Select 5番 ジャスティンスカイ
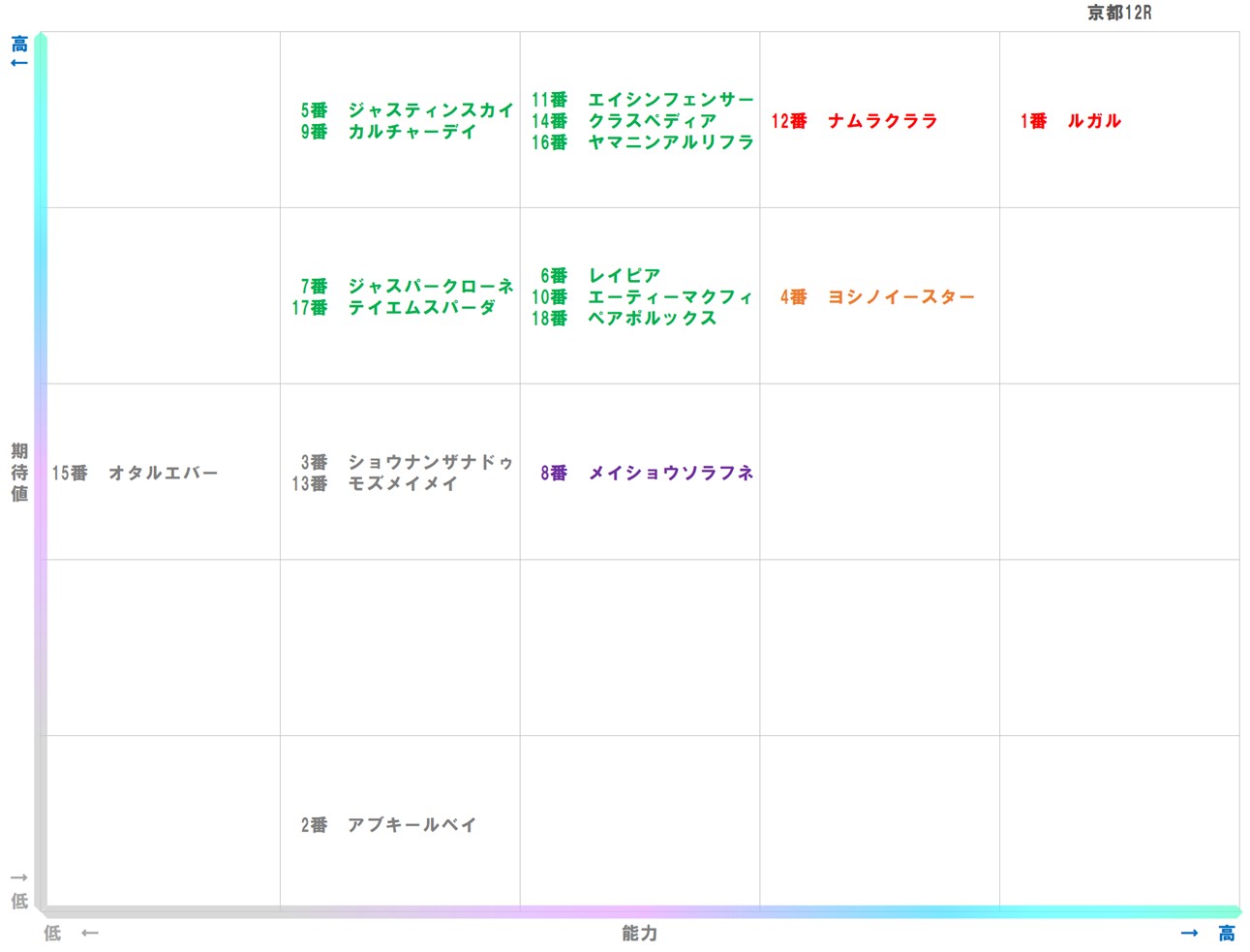Viewport: 1250px width, 952px height. [x=407, y=110]
